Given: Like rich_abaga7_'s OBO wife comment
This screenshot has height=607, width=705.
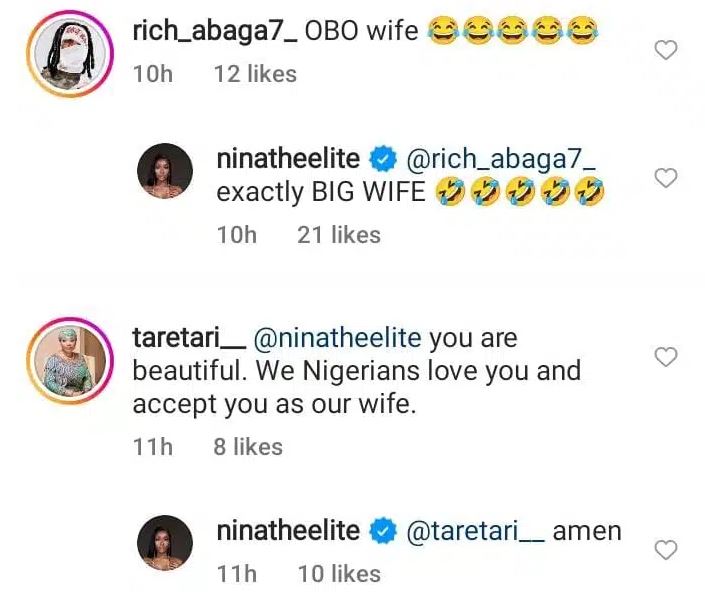Looking at the screenshot, I should click(x=665, y=50).
